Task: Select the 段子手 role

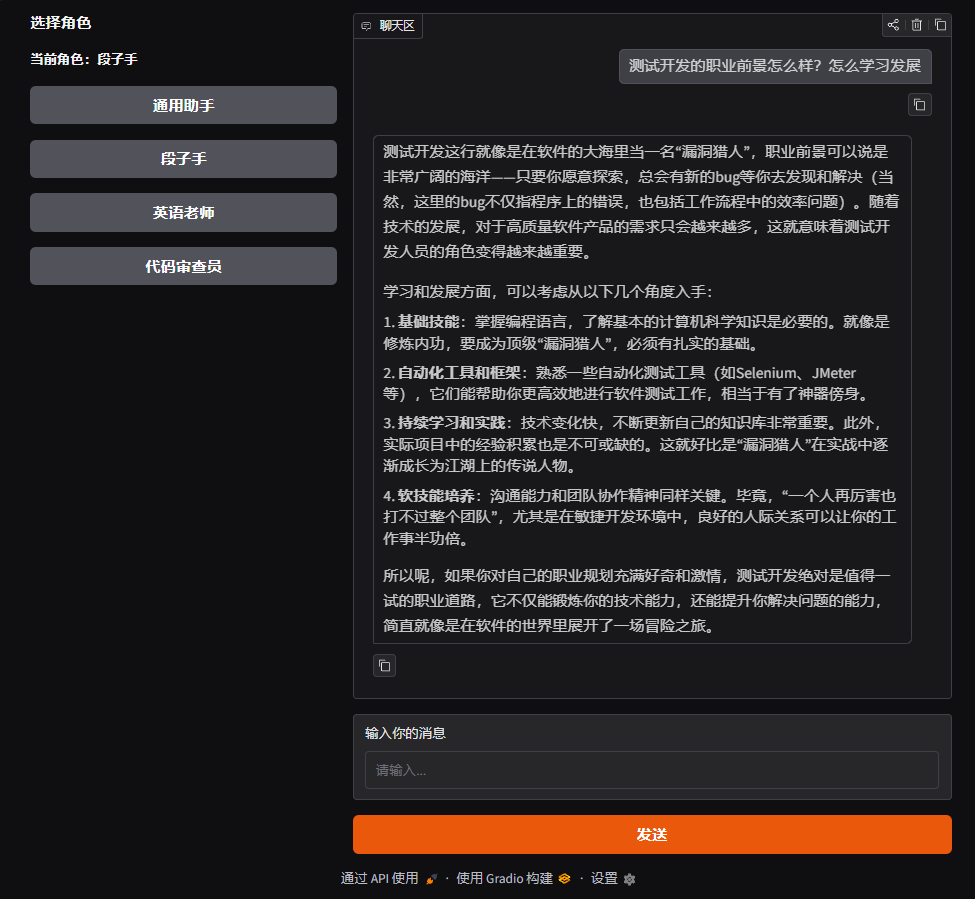Action: pyautogui.click(x=183, y=159)
